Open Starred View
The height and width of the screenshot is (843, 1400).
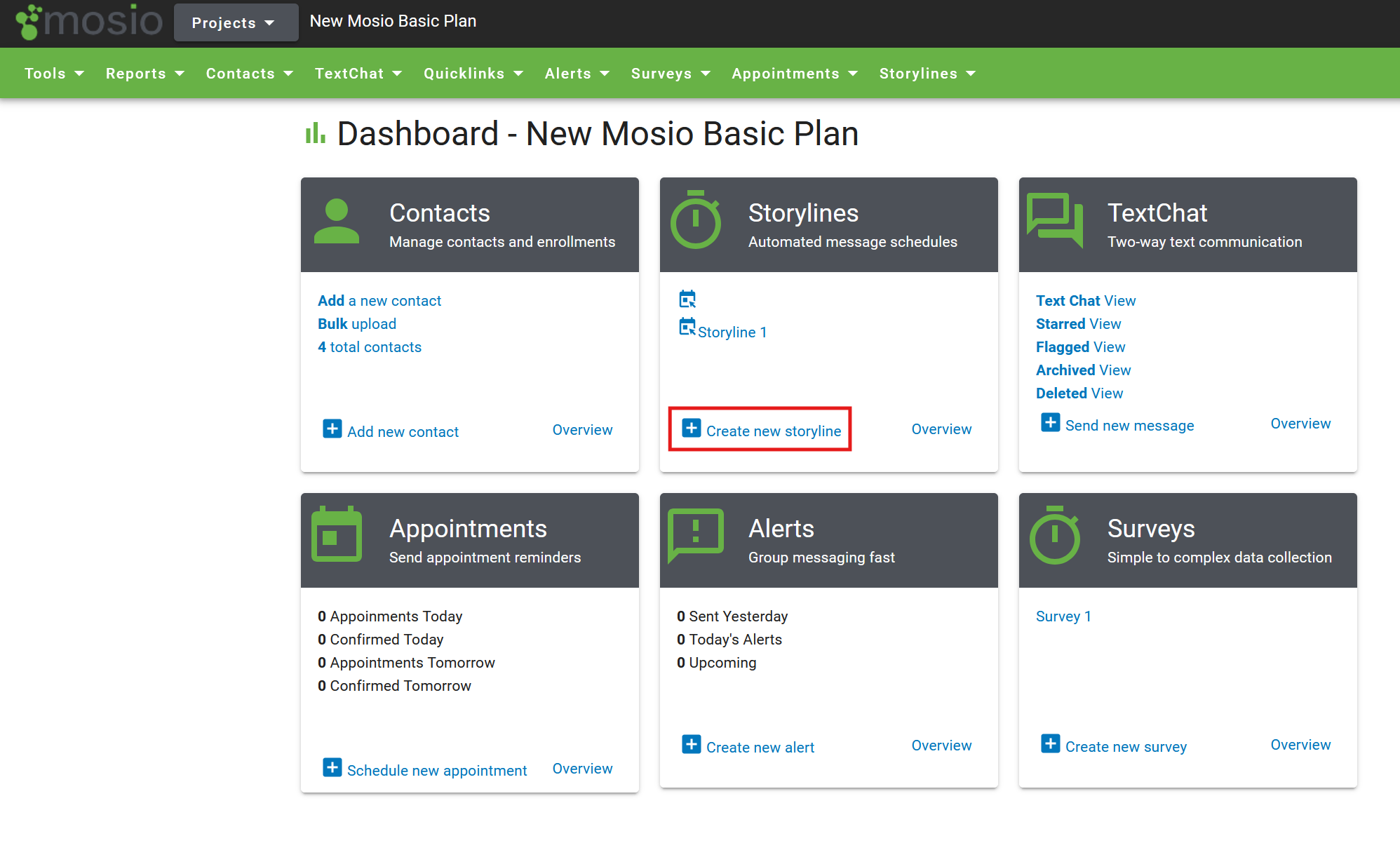point(1079,324)
